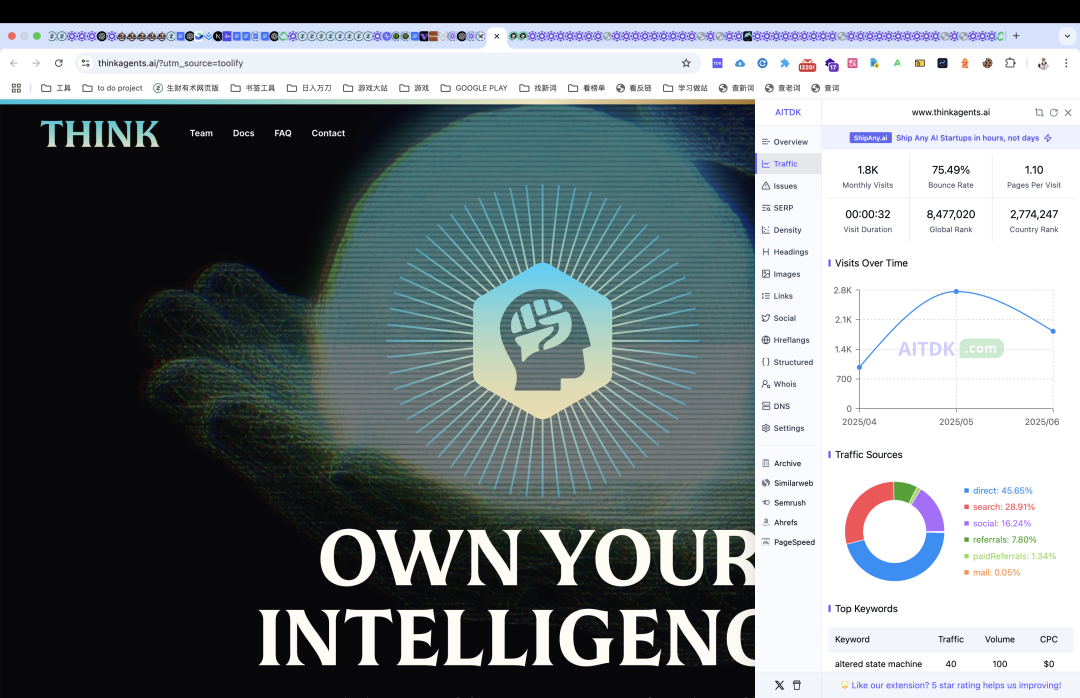Open the 找新词 bookmarks folder

pos(538,88)
